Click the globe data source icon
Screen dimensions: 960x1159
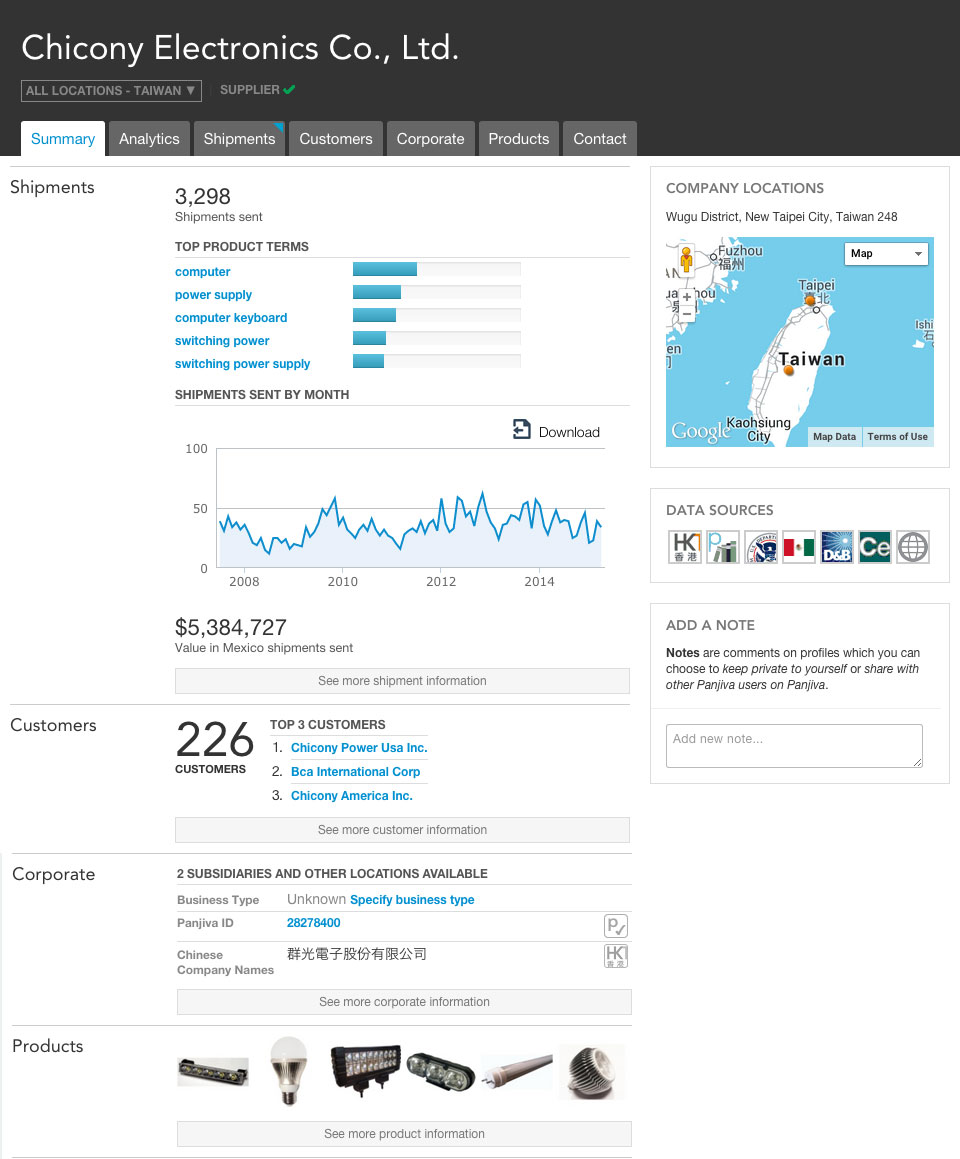pyautogui.click(x=912, y=547)
